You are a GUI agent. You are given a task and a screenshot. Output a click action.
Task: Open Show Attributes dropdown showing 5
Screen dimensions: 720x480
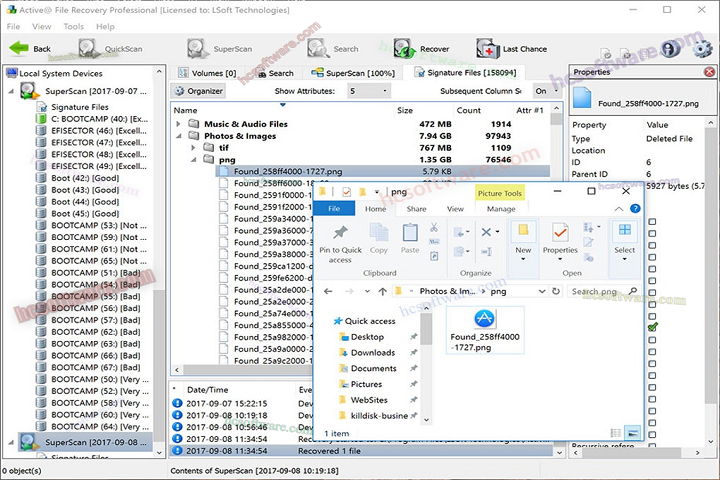click(369, 91)
